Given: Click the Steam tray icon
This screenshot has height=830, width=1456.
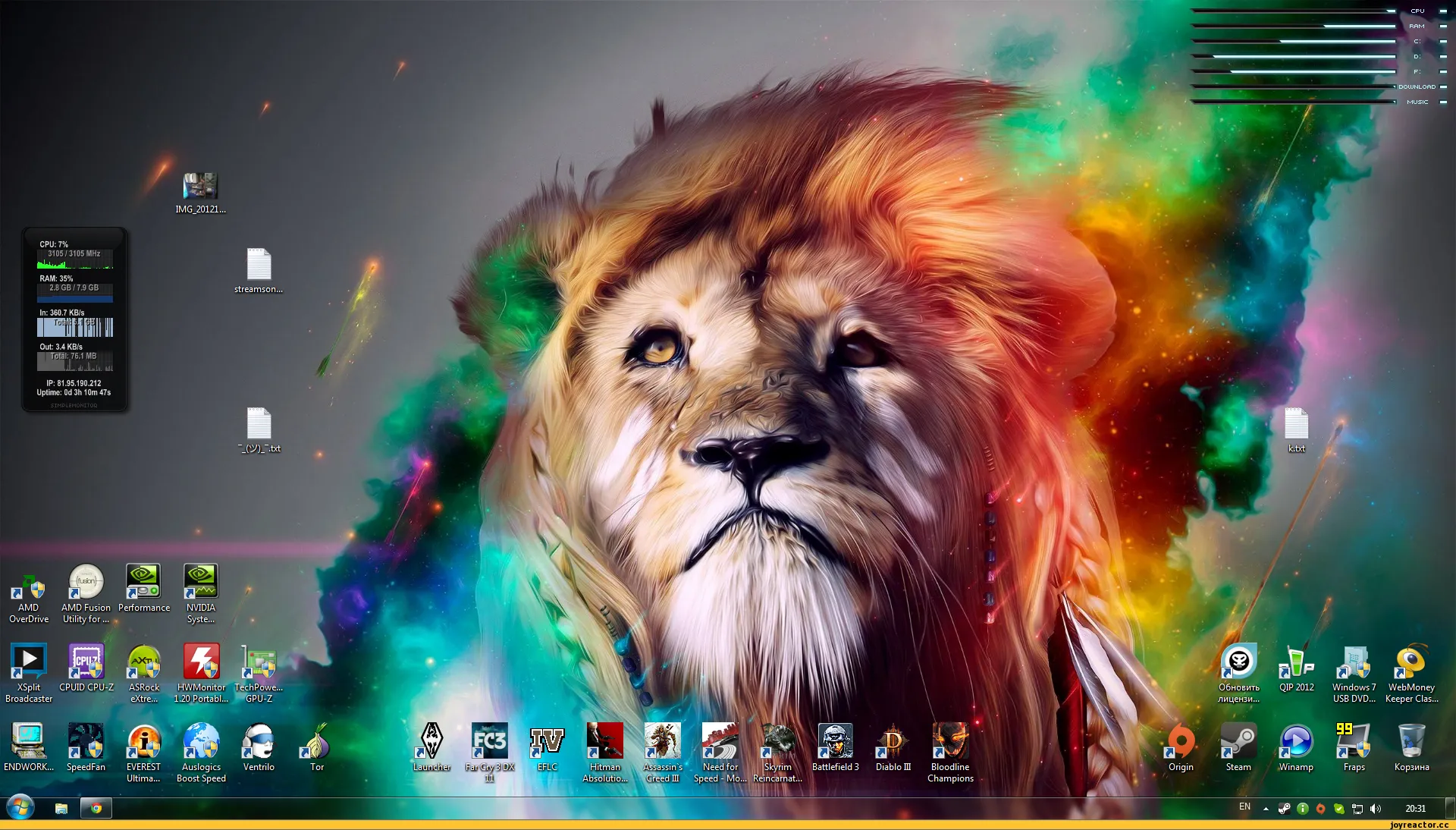Looking at the screenshot, I should coord(1284,809).
